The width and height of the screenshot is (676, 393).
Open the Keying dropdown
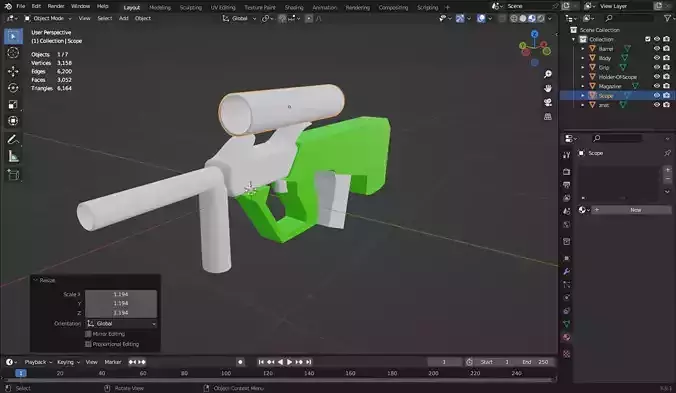(69, 362)
